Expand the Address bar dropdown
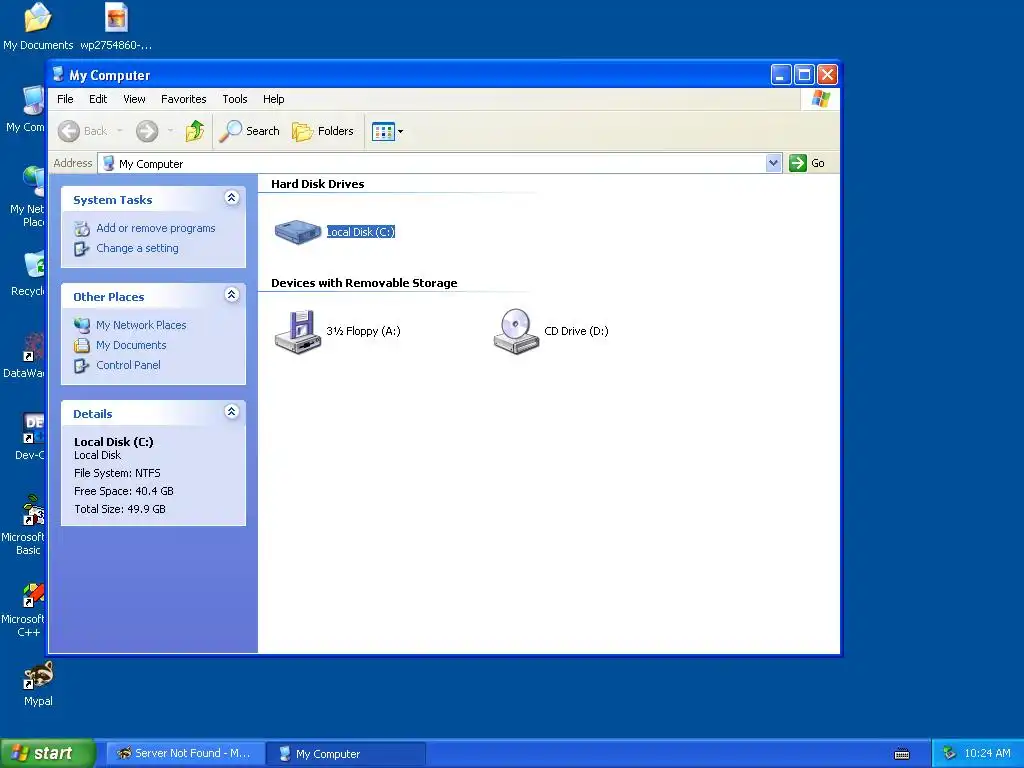The height and width of the screenshot is (768, 1024). point(773,163)
